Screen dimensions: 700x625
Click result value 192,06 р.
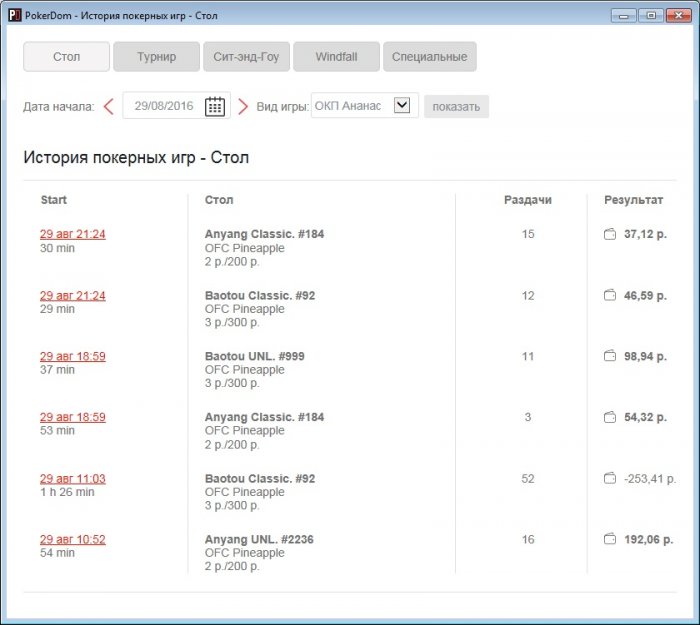coord(648,539)
